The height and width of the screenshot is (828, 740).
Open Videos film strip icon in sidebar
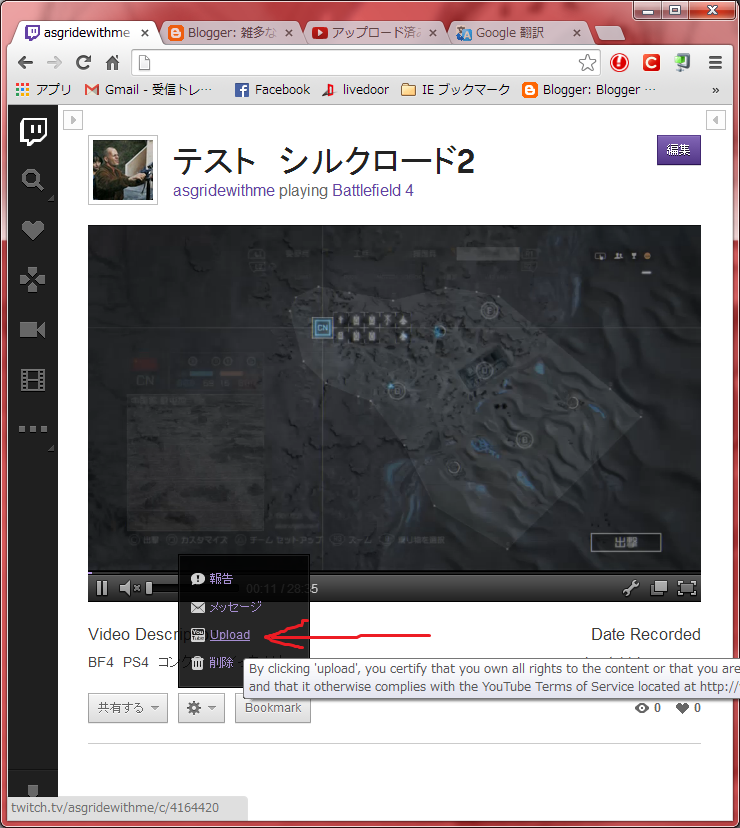coord(33,380)
